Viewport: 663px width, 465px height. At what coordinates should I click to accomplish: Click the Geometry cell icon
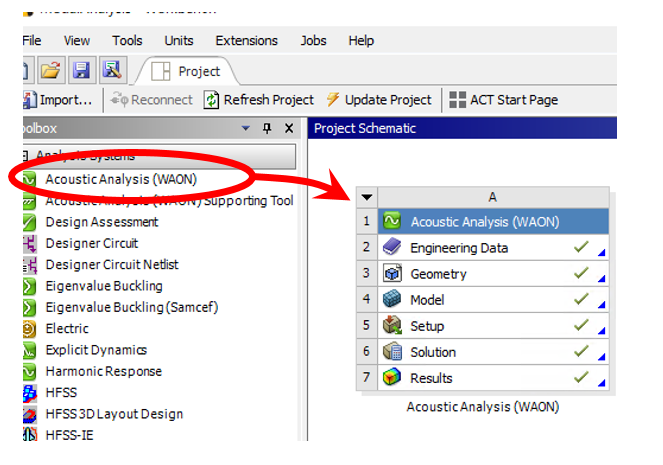(x=392, y=274)
